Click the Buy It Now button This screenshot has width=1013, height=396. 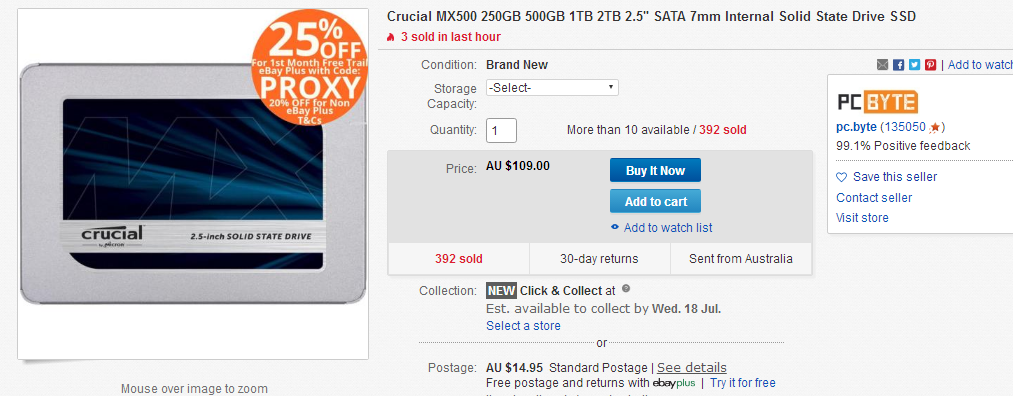655,171
